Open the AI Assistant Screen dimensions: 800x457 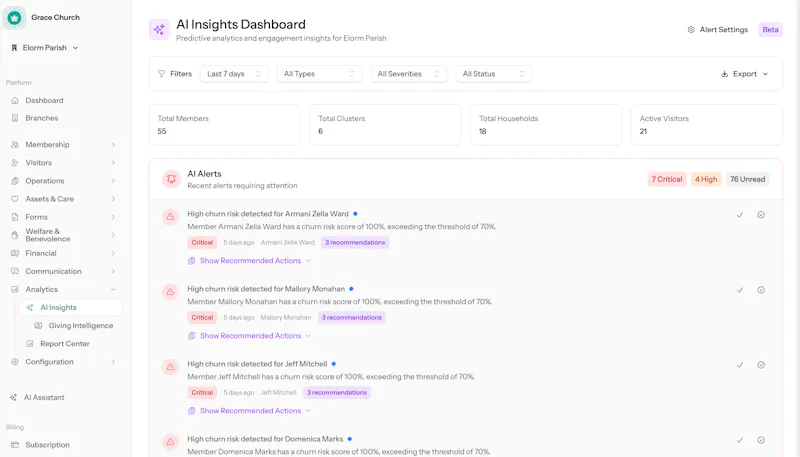pos(44,397)
